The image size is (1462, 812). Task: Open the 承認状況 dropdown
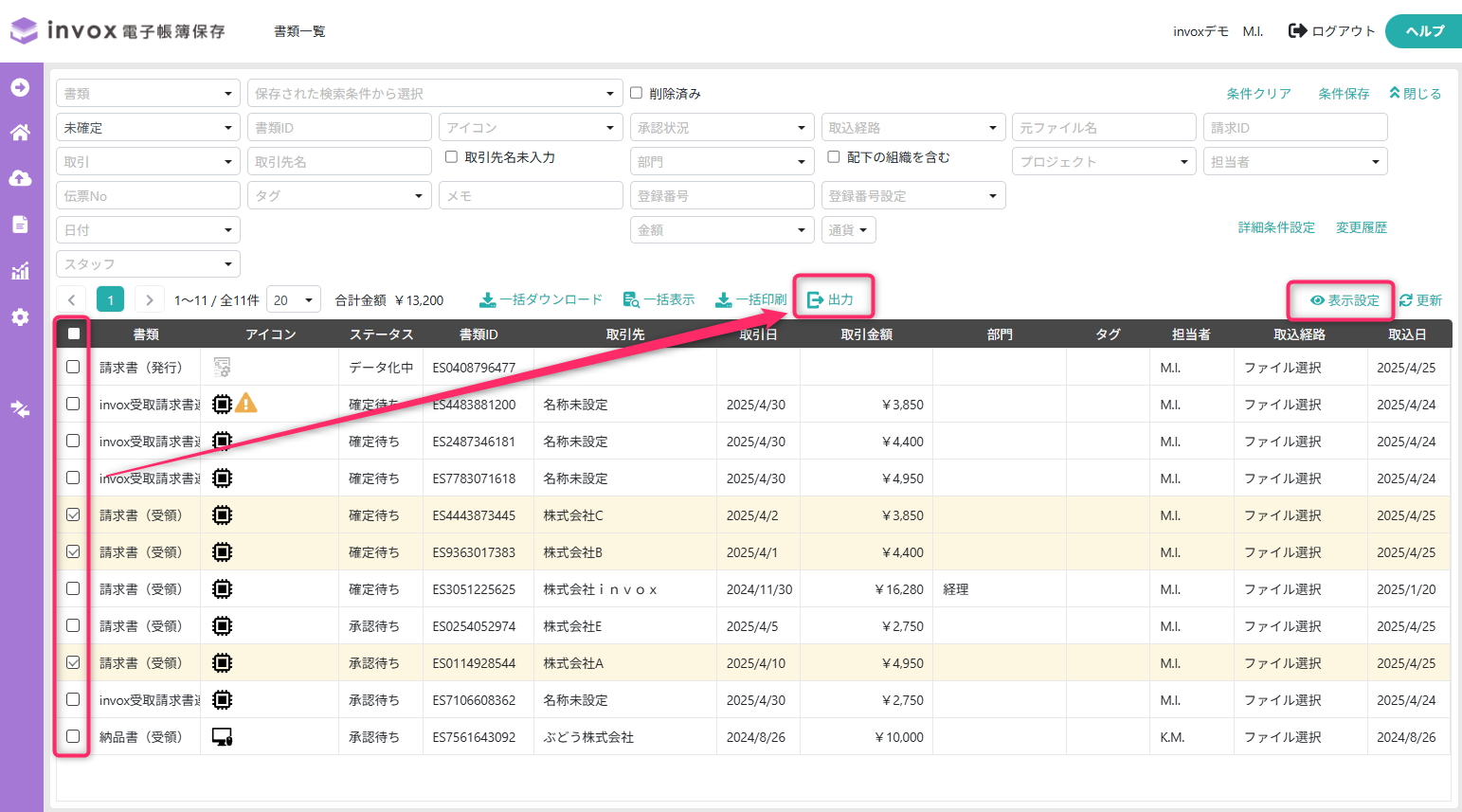[x=722, y=128]
